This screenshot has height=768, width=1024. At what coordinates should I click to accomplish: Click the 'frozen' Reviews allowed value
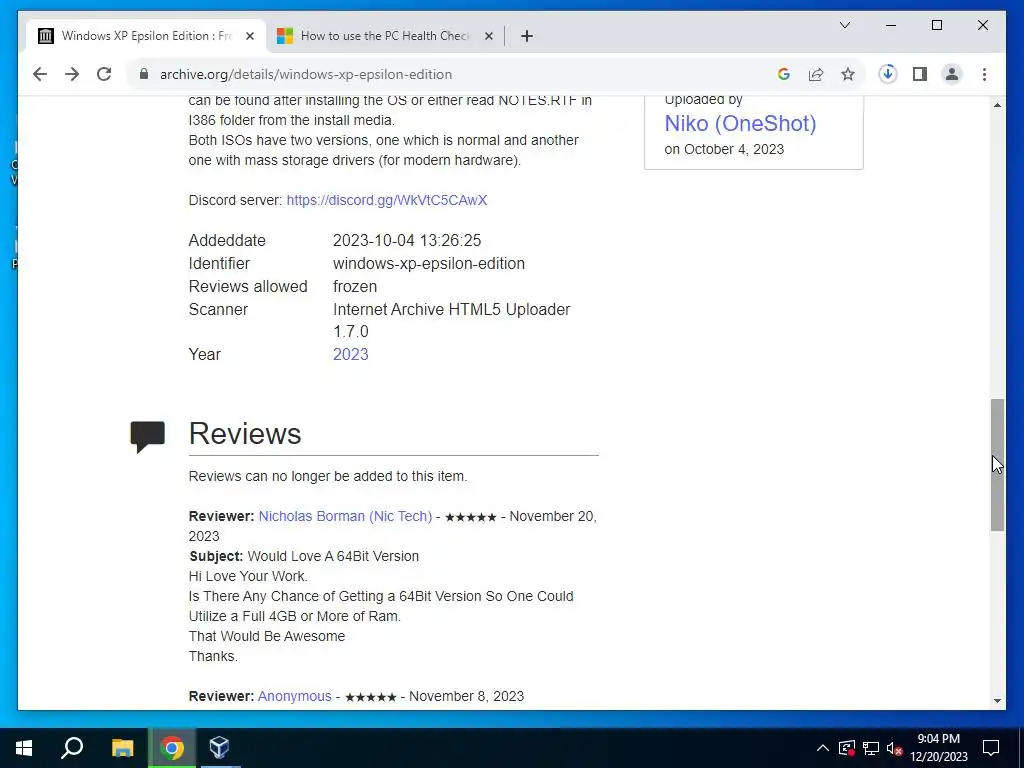(x=355, y=287)
